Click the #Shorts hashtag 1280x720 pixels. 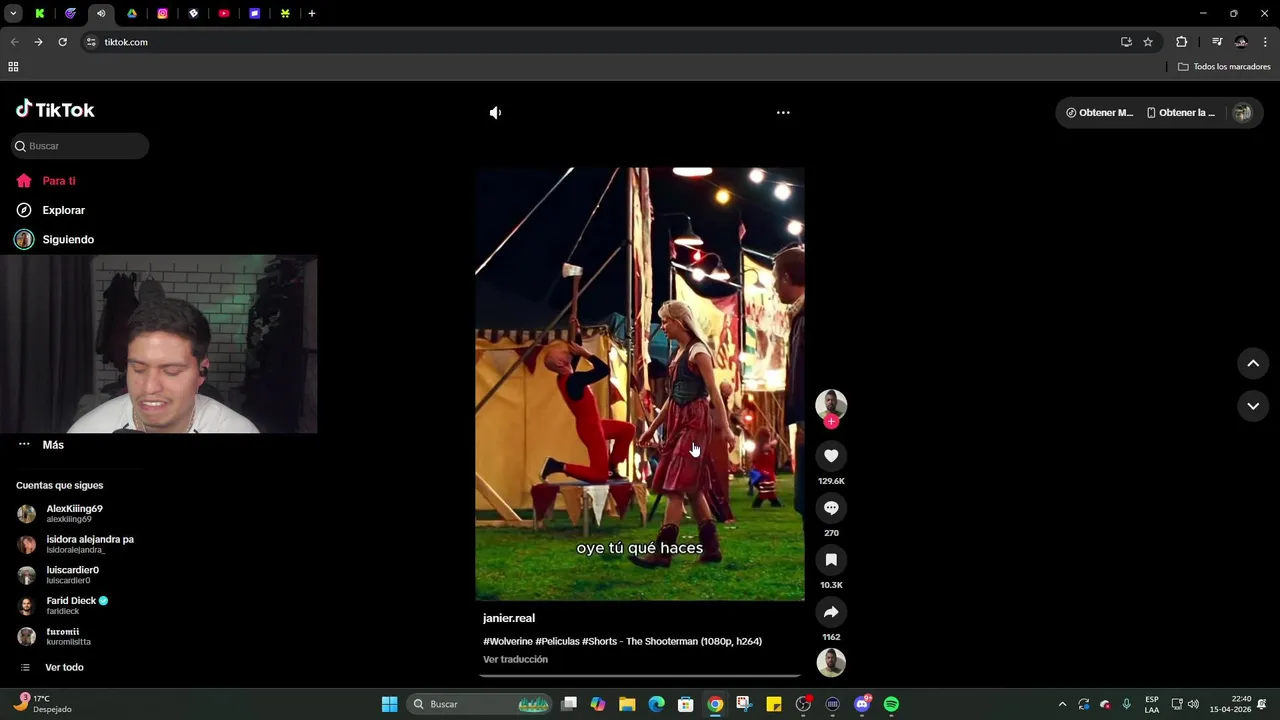coord(599,641)
